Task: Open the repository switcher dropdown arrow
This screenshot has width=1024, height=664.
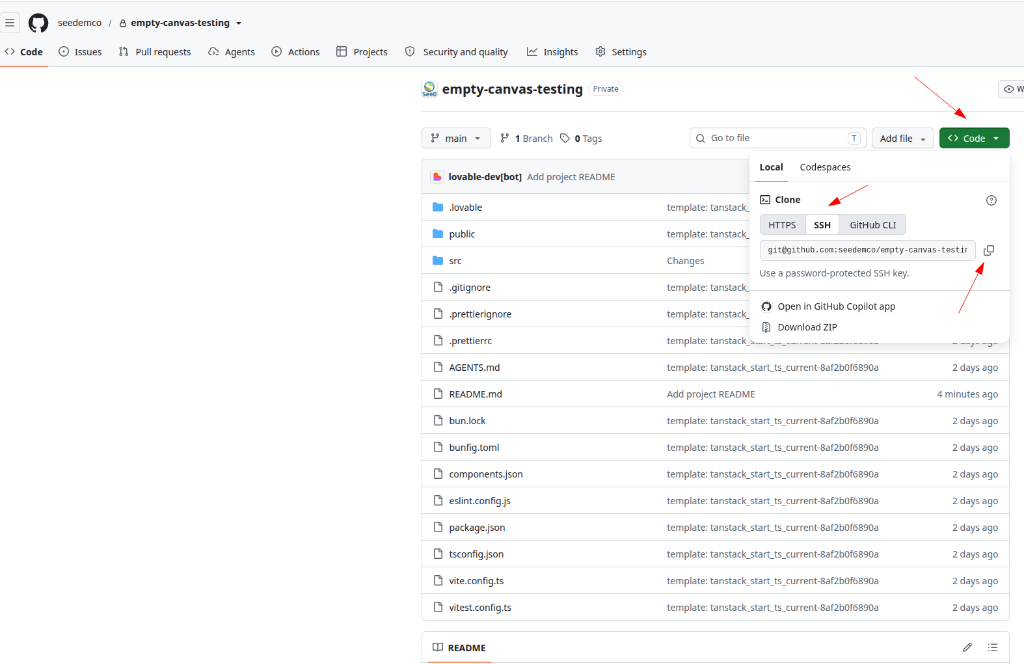Action: click(x=238, y=24)
